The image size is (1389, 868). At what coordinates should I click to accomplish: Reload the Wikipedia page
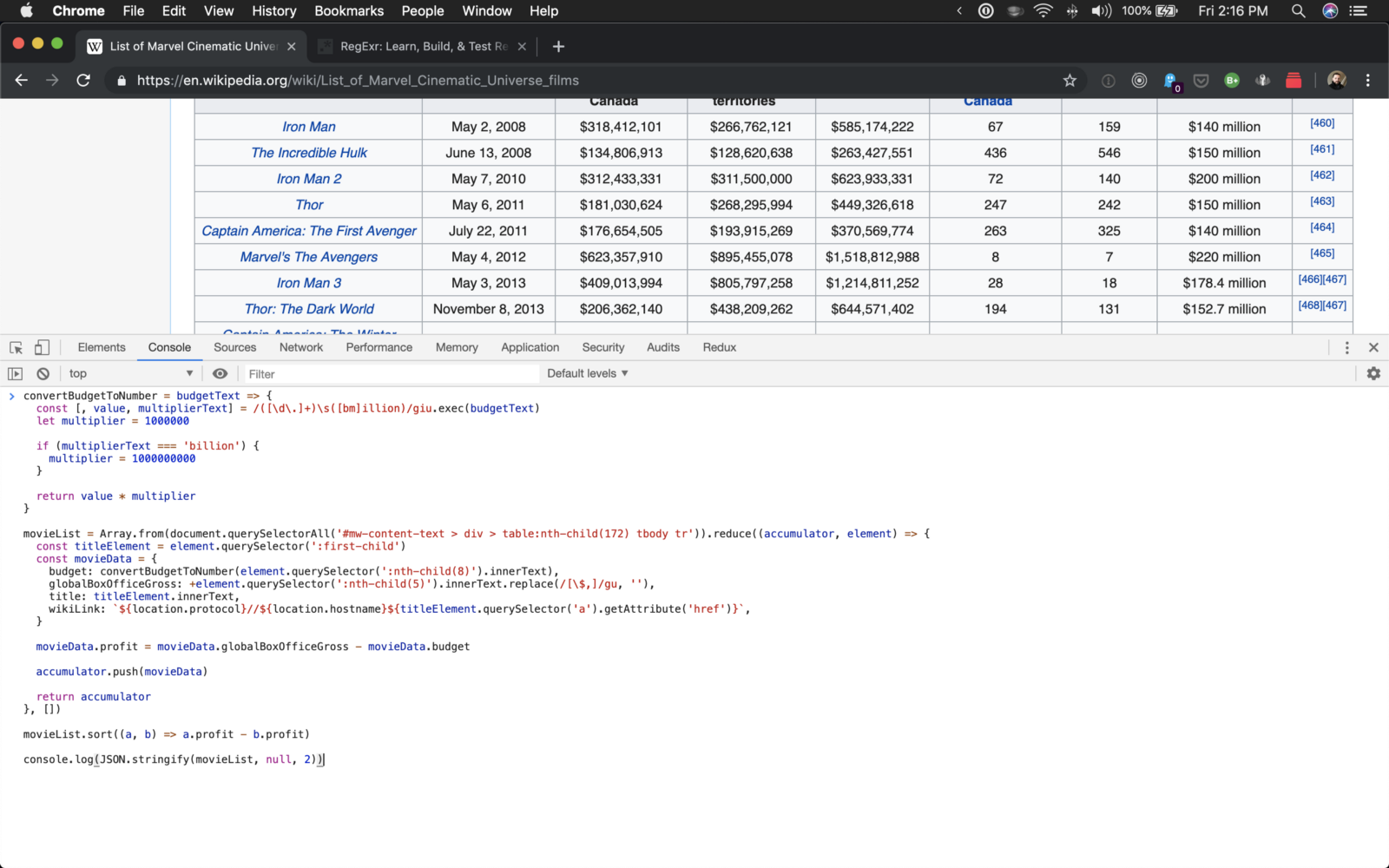[83, 80]
